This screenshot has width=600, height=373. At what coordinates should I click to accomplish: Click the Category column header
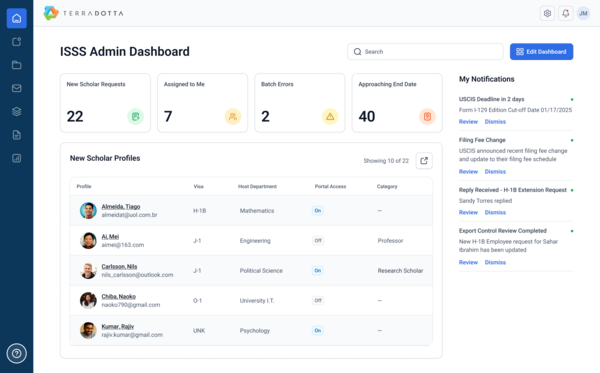tap(387, 186)
